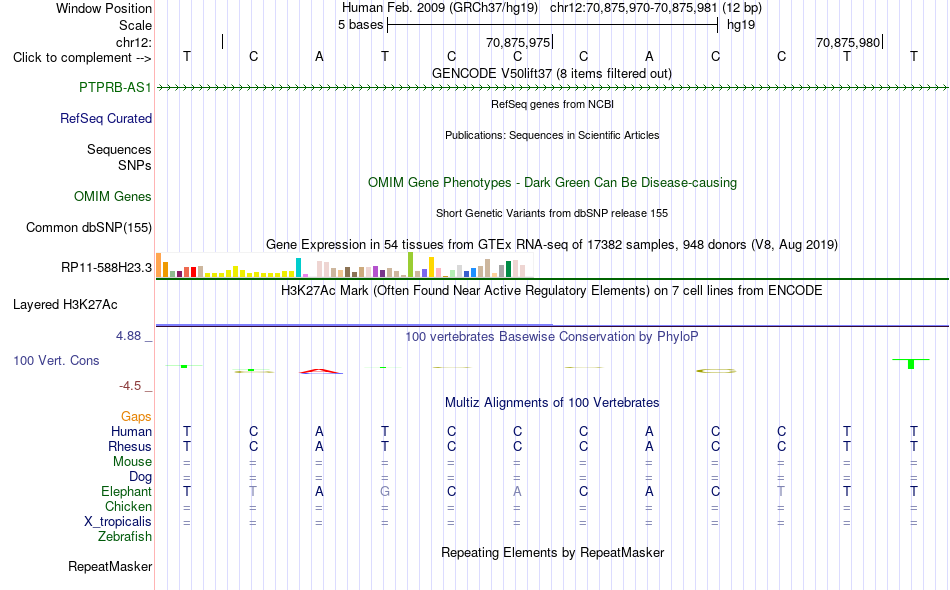Click the PTPRB-AS1 green arrowed gene line
The height and width of the screenshot is (590, 950).
tap(552, 88)
